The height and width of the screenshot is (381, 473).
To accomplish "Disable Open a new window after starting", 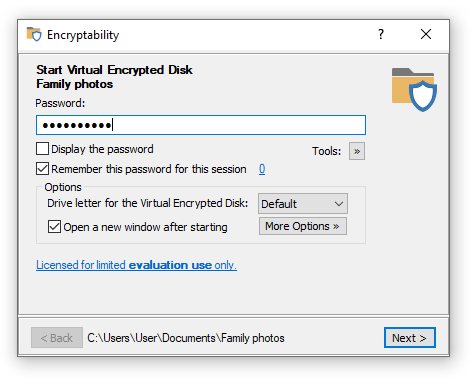I will tap(54, 227).
